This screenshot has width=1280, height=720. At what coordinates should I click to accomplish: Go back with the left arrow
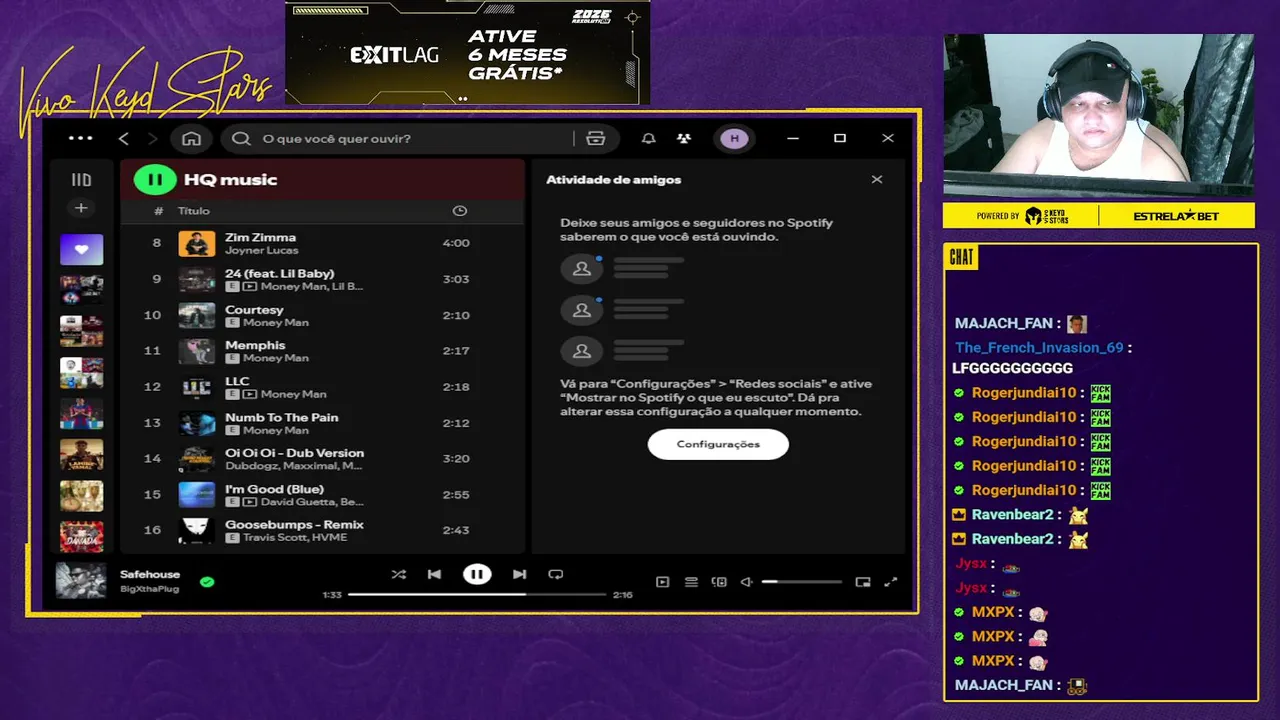coord(124,138)
